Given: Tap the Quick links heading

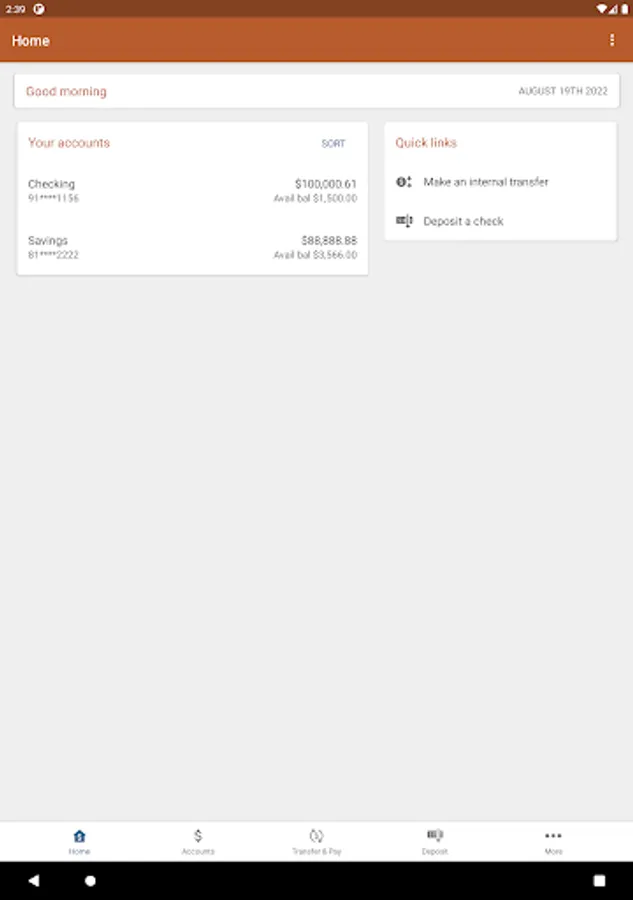Looking at the screenshot, I should point(426,142).
